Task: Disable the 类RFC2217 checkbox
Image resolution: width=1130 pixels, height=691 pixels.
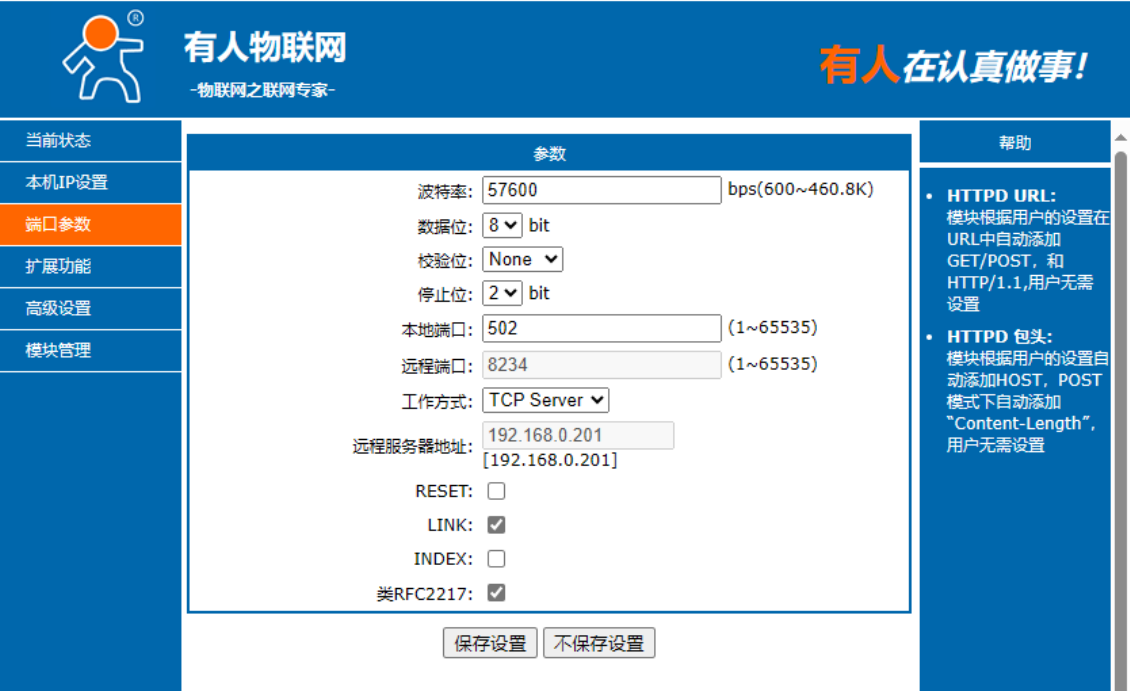Action: pyautogui.click(x=496, y=593)
